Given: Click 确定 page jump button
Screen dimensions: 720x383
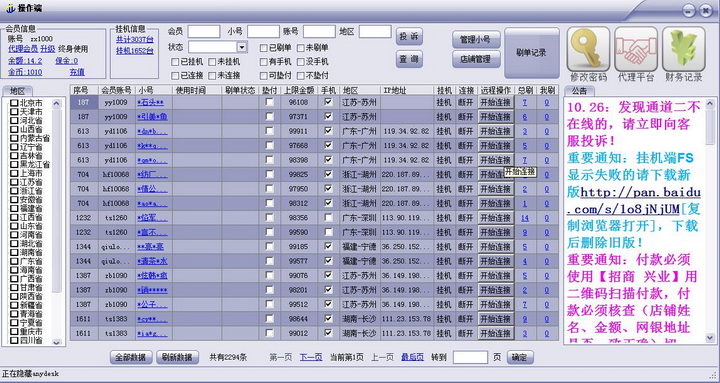Looking at the screenshot, I should pyautogui.click(x=520, y=357).
